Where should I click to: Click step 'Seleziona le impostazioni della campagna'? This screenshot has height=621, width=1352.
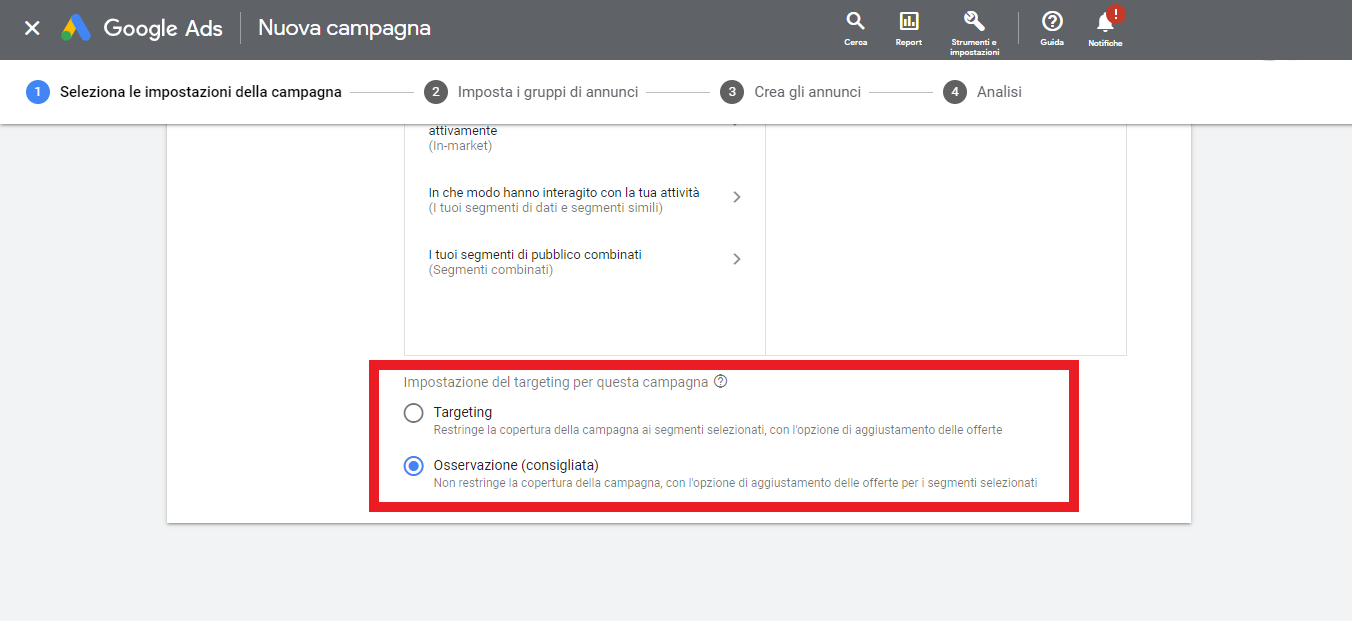[x=200, y=92]
